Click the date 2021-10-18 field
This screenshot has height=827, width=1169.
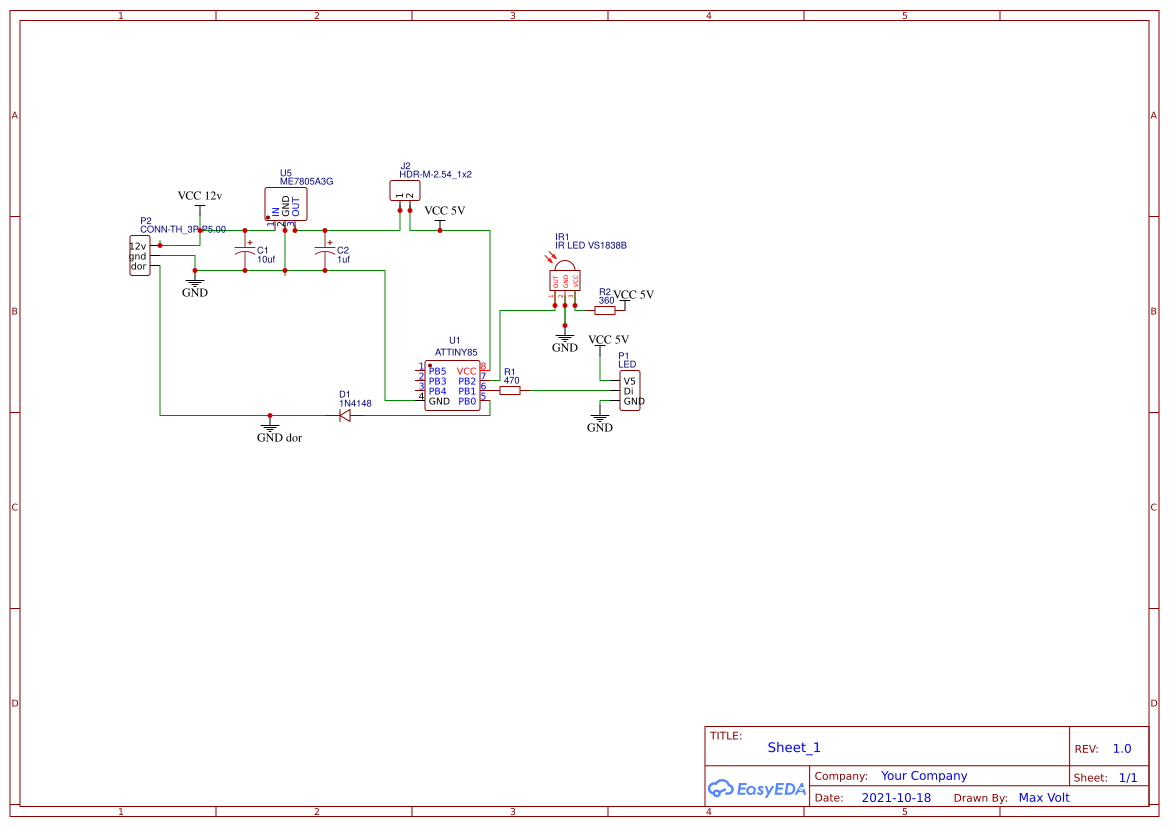tap(896, 797)
